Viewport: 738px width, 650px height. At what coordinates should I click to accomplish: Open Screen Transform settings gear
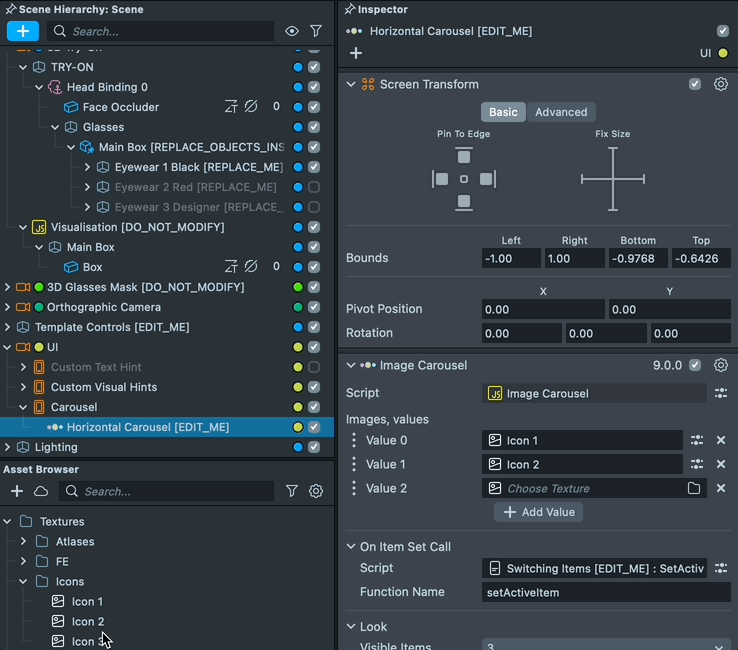tap(720, 85)
